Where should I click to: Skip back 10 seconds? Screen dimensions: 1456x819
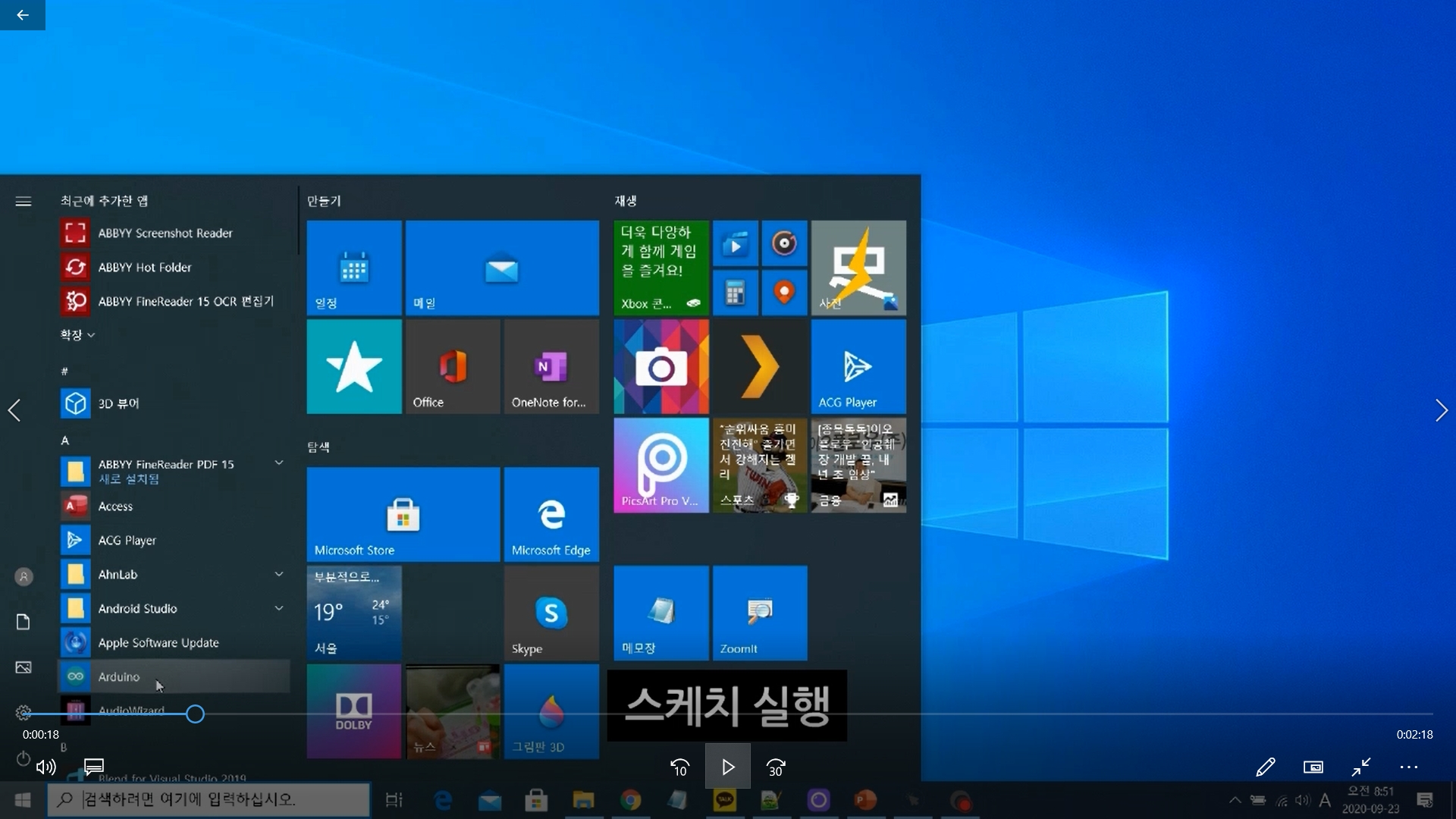pos(679,767)
